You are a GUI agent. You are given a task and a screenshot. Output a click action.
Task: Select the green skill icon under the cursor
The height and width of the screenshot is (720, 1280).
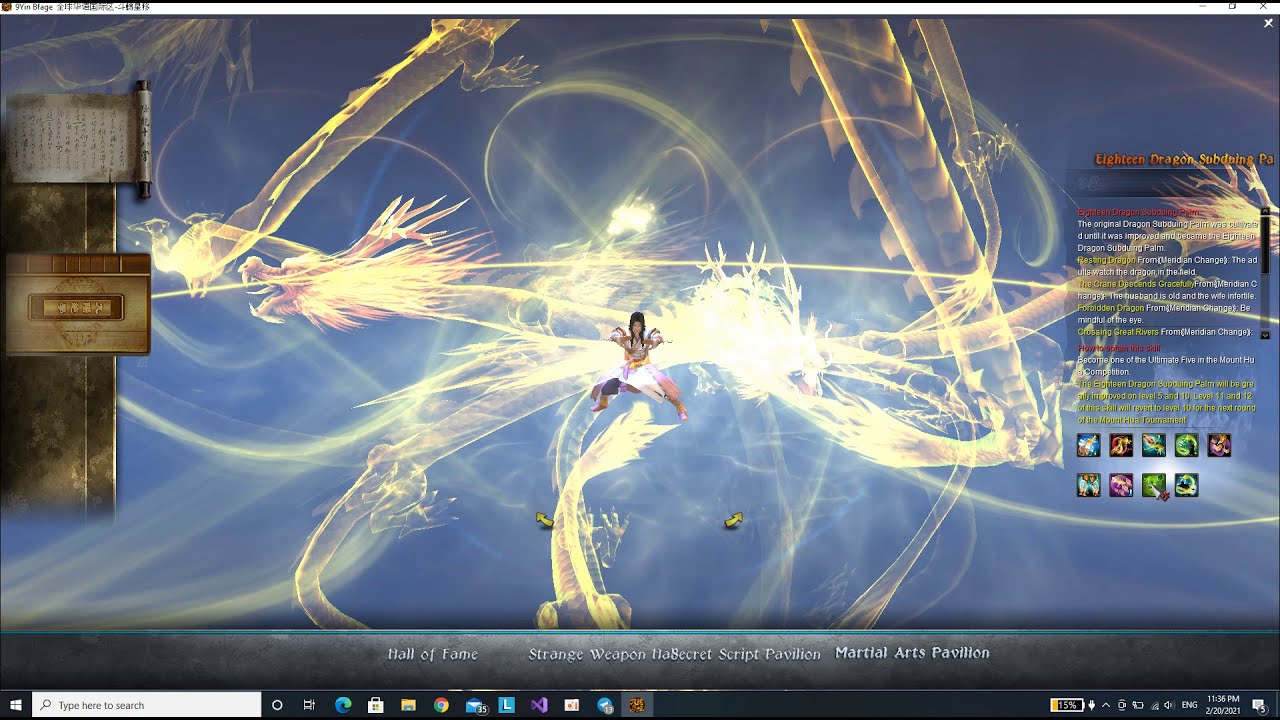coord(1154,485)
